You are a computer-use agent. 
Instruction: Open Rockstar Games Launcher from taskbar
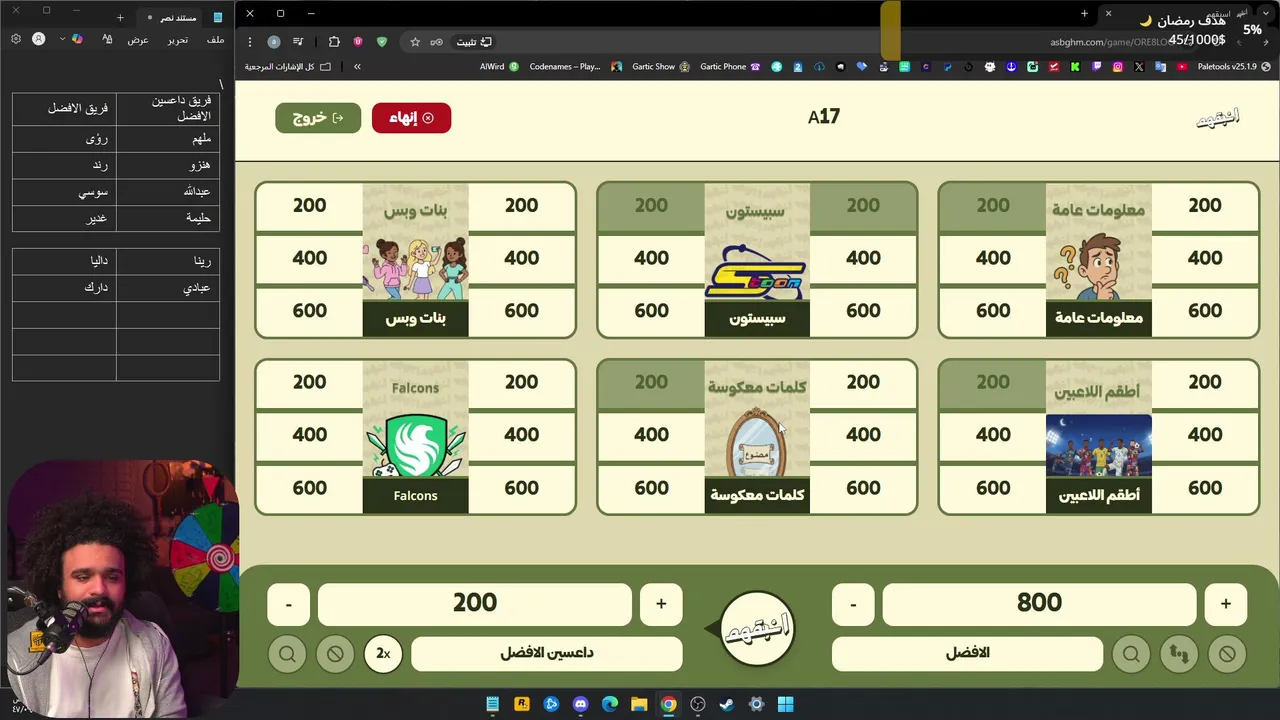tap(521, 704)
